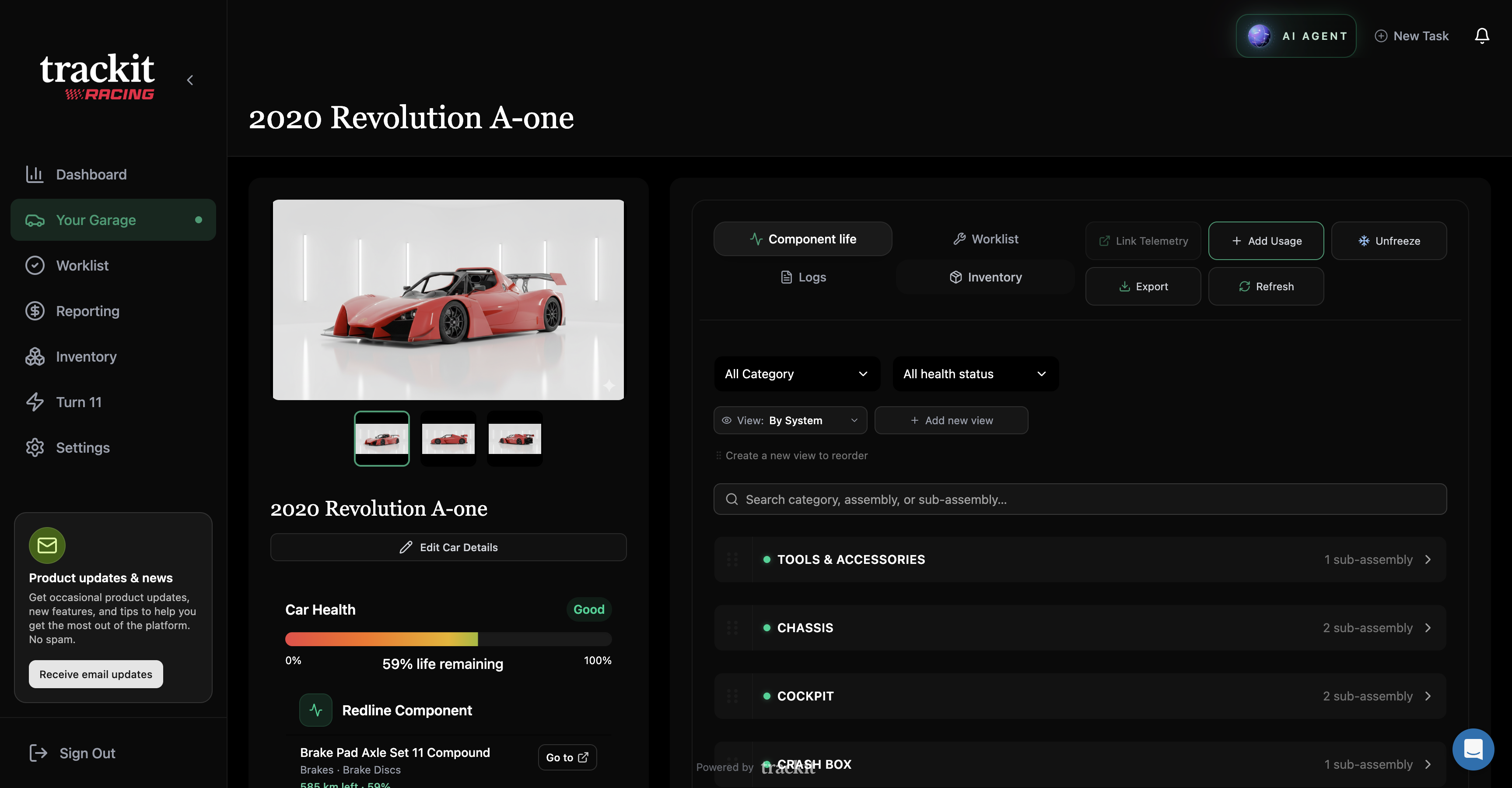Click Receive email updates button
Image resolution: width=1512 pixels, height=788 pixels.
[96, 674]
